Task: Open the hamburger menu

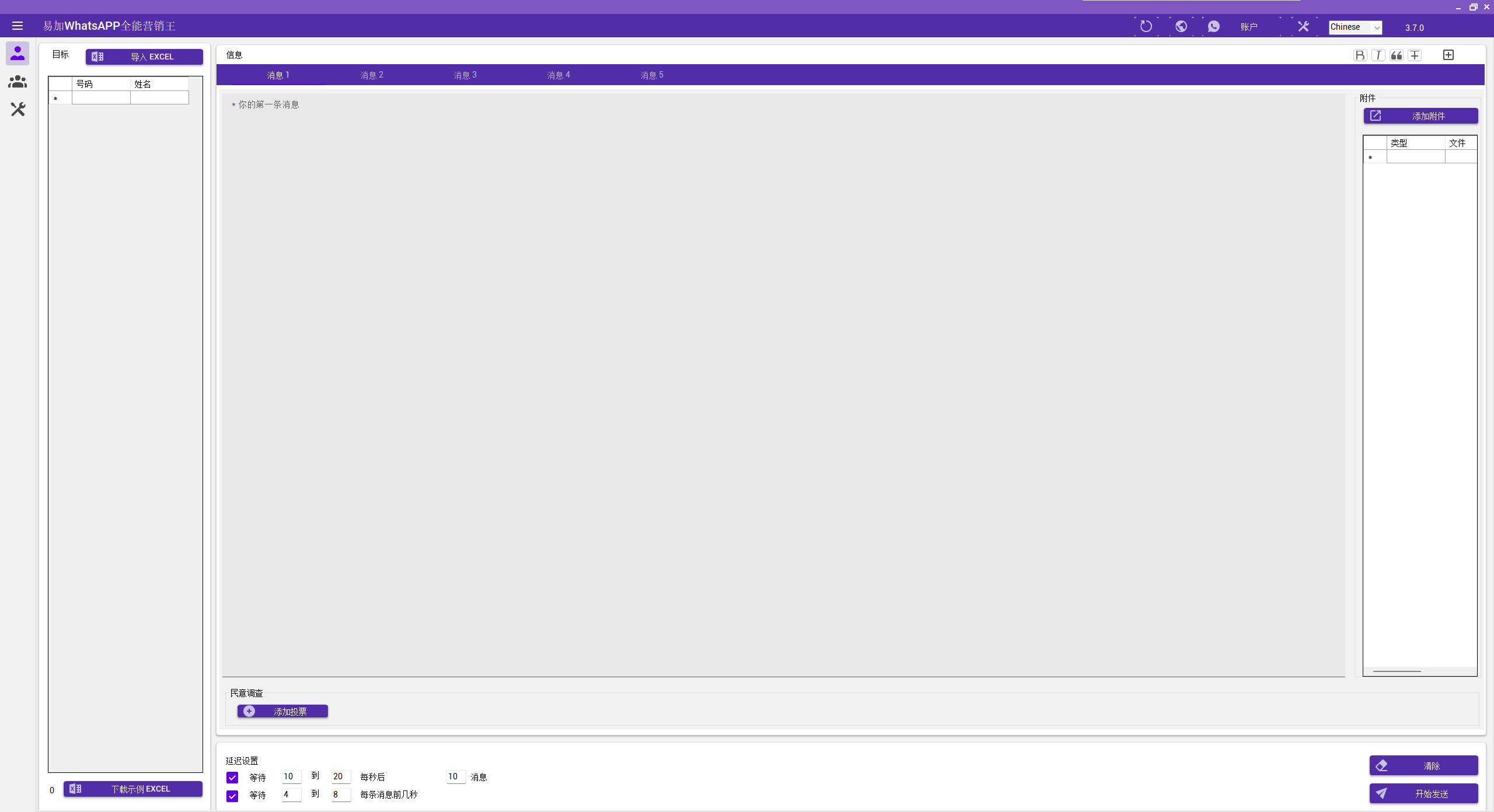Action: pyautogui.click(x=18, y=26)
